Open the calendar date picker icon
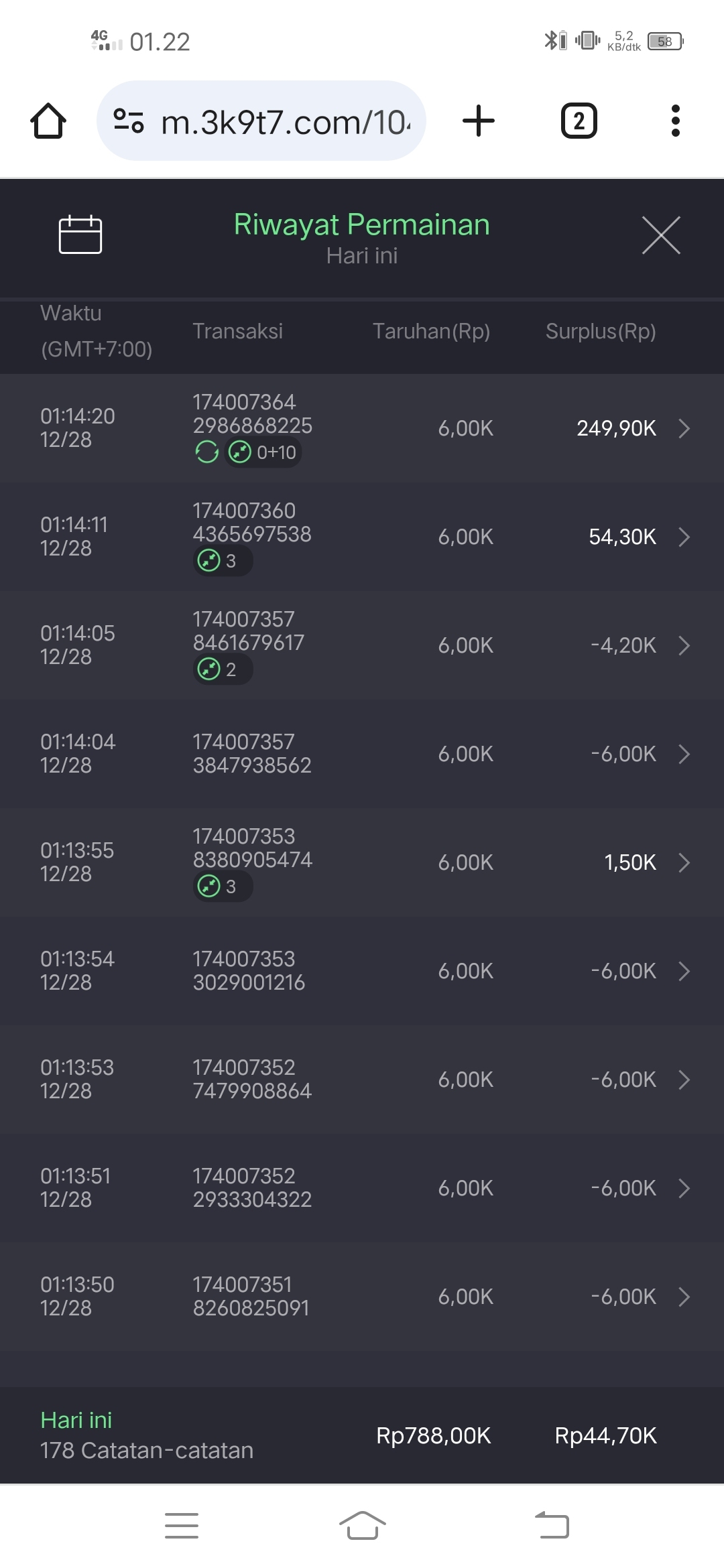The width and height of the screenshot is (724, 1568). 80,235
